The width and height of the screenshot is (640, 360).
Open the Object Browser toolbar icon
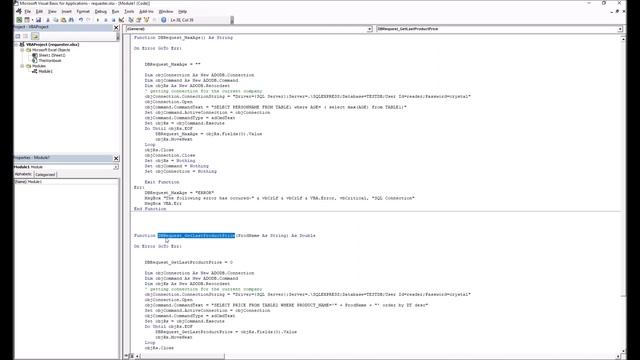[146, 20]
